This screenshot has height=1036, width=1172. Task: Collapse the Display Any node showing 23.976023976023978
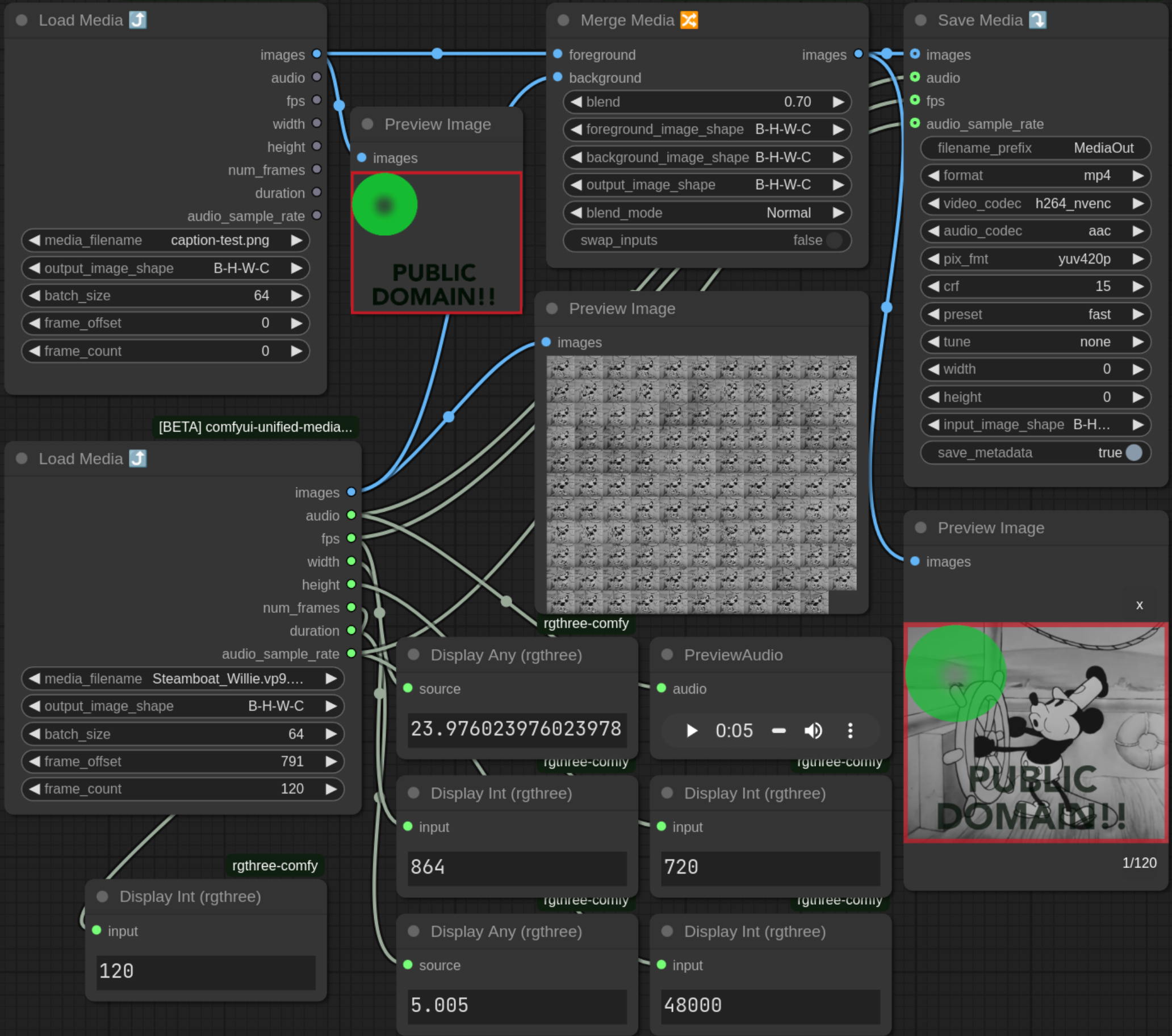[413, 654]
